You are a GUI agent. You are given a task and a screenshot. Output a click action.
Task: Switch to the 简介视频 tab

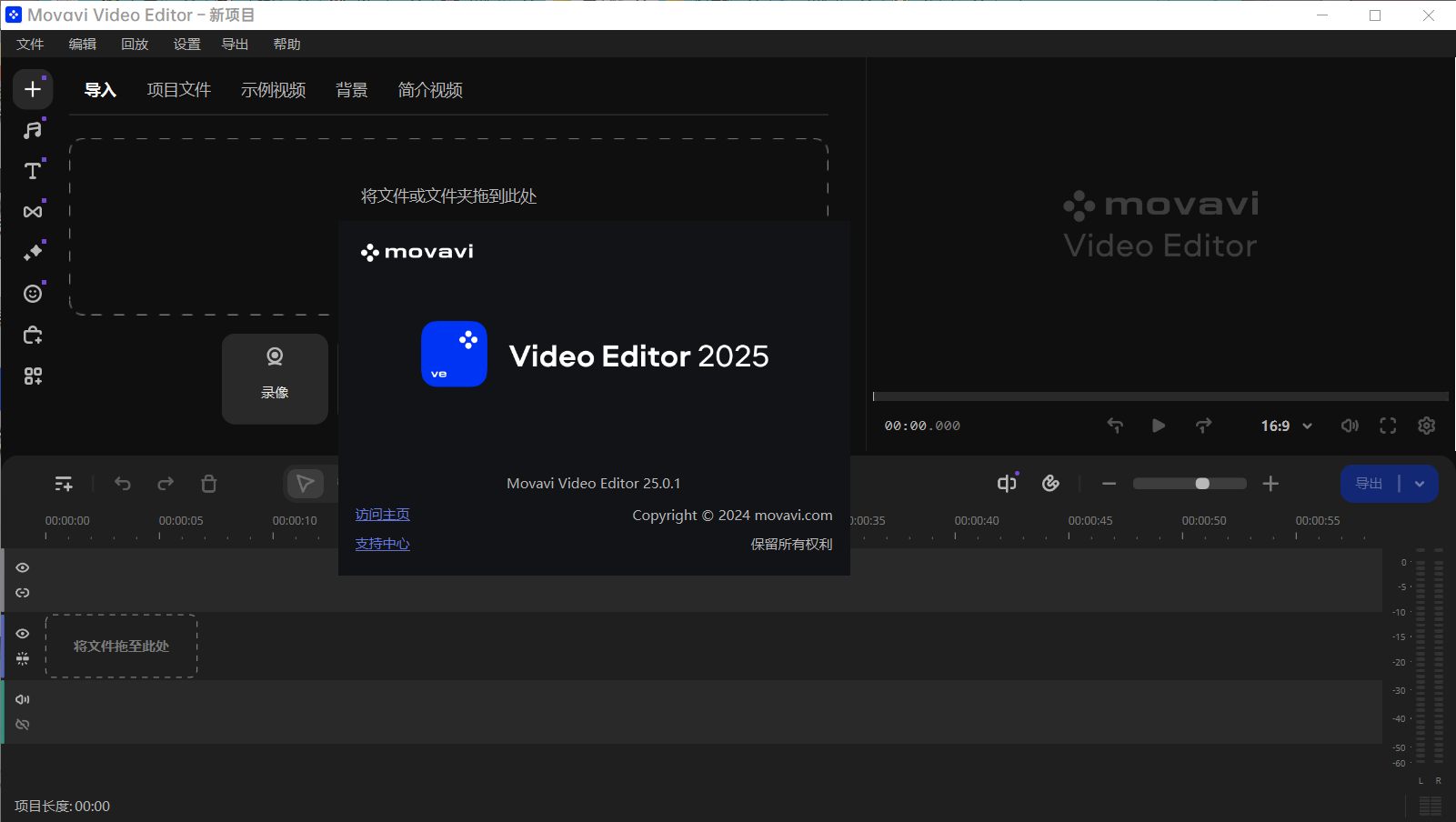(x=430, y=90)
